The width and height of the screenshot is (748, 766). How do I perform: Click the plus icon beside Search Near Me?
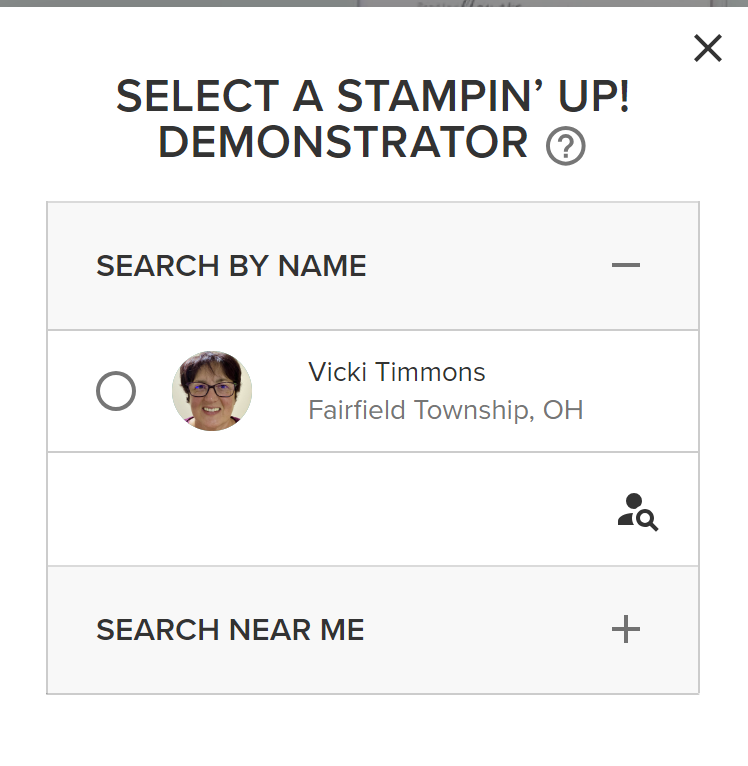click(x=626, y=629)
